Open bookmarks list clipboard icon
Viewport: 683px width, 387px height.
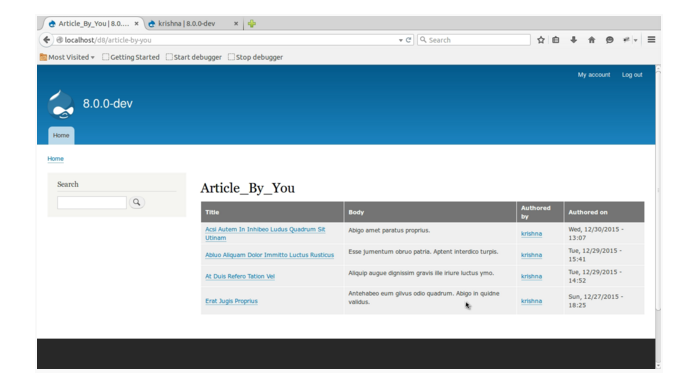tap(556, 40)
